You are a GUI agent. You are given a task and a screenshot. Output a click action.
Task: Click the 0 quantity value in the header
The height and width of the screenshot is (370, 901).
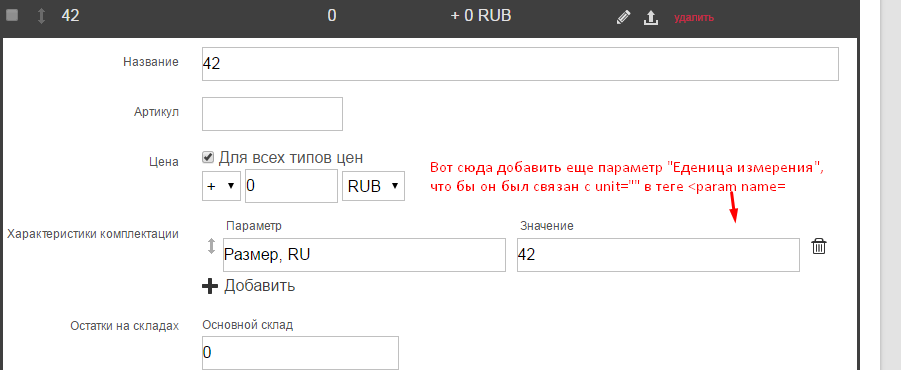332,16
